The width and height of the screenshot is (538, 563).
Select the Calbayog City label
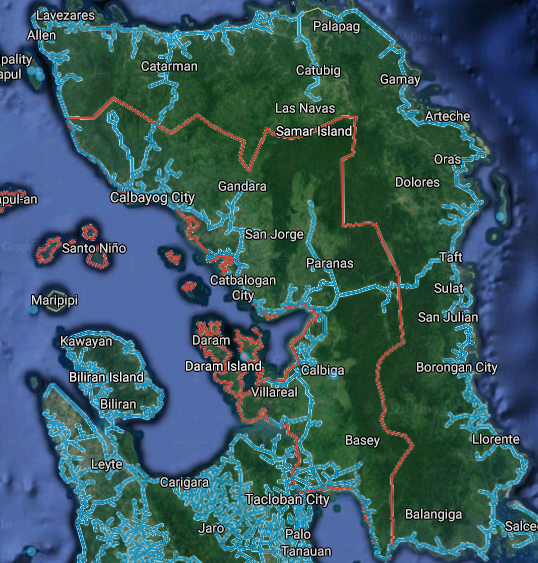point(152,197)
